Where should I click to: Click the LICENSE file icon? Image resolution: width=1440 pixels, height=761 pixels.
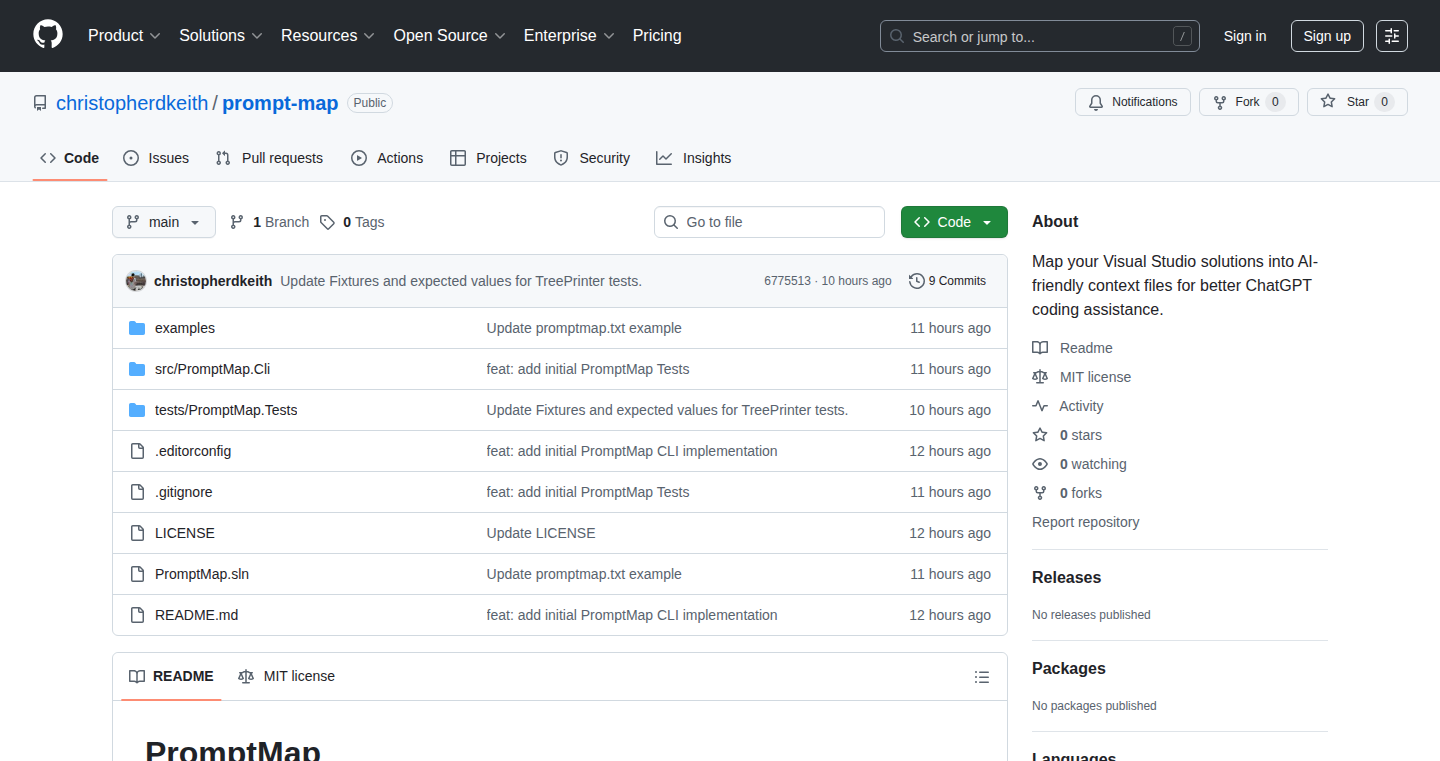(x=137, y=533)
